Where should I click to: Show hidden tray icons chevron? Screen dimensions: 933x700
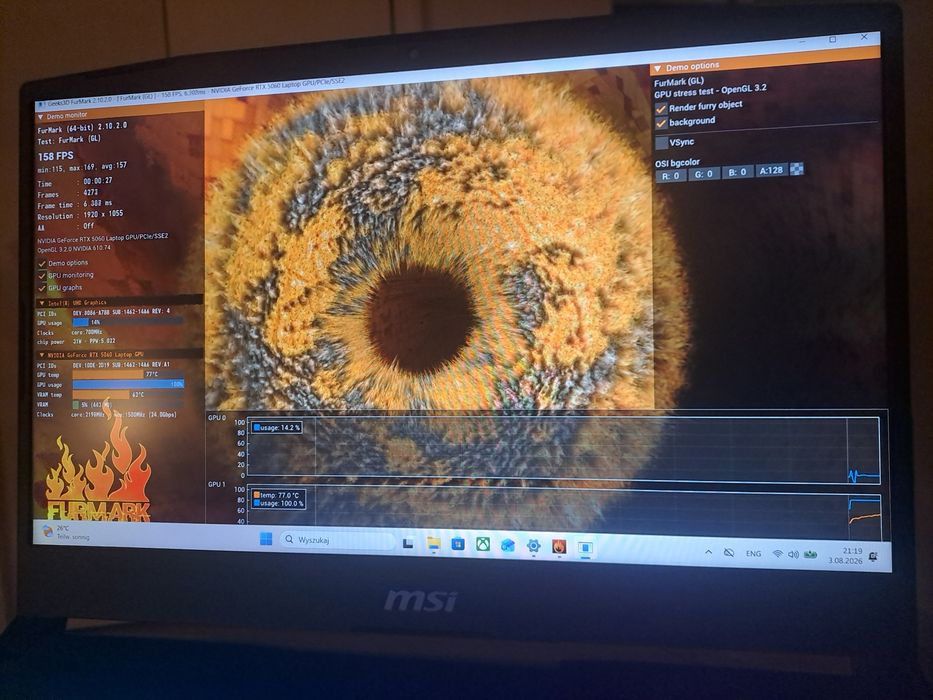pyautogui.click(x=708, y=552)
